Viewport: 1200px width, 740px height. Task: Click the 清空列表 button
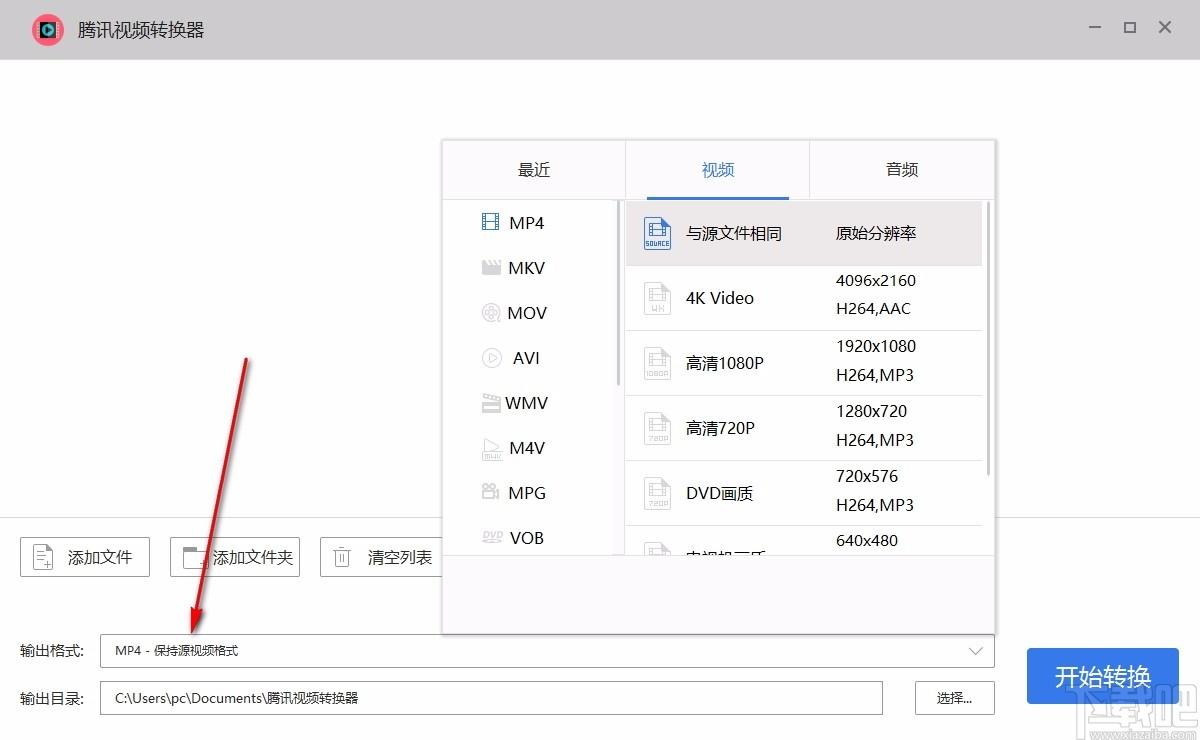tap(381, 557)
